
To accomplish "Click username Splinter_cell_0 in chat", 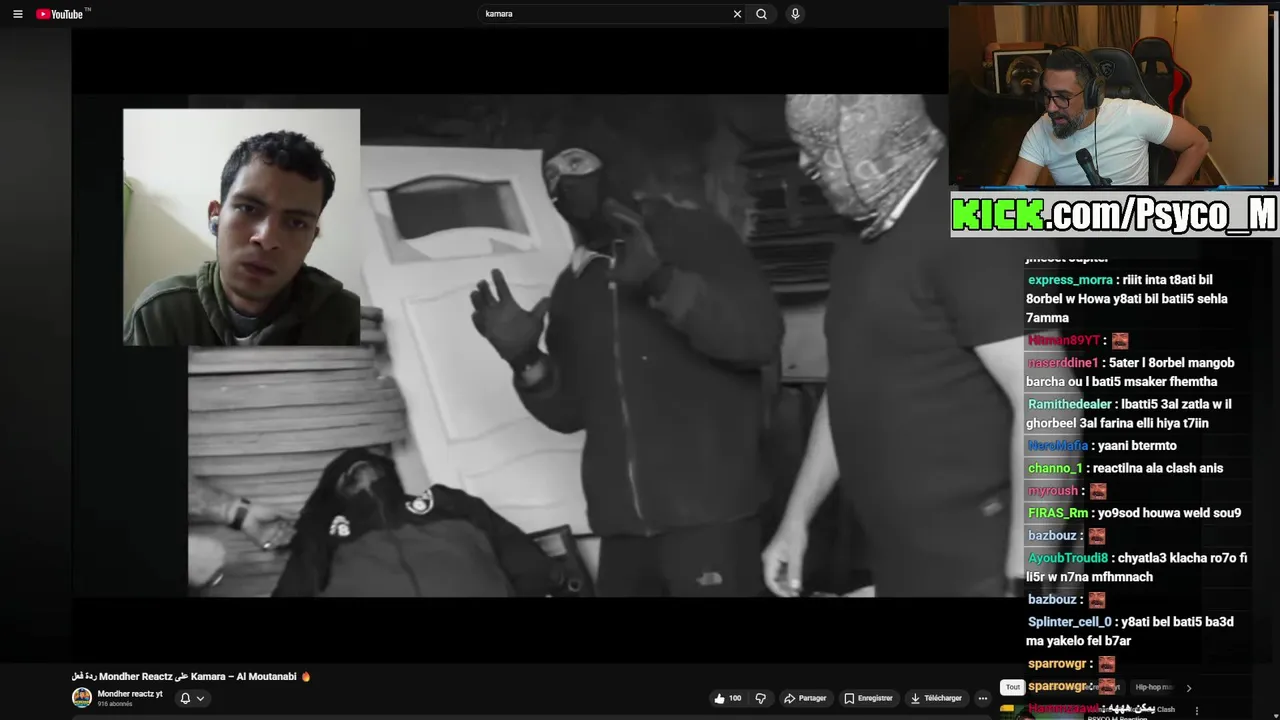I will [1069, 622].
